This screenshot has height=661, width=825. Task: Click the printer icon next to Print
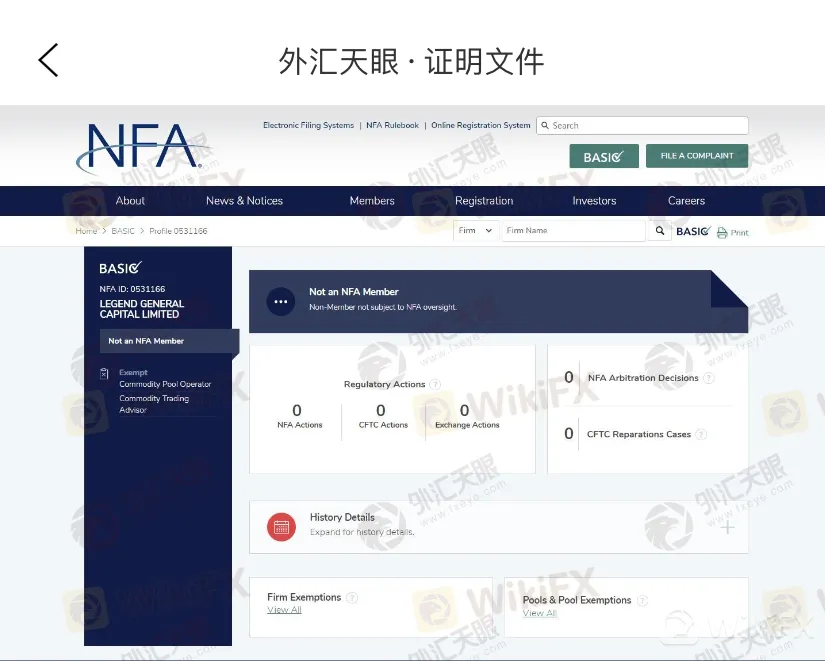[x=722, y=233]
